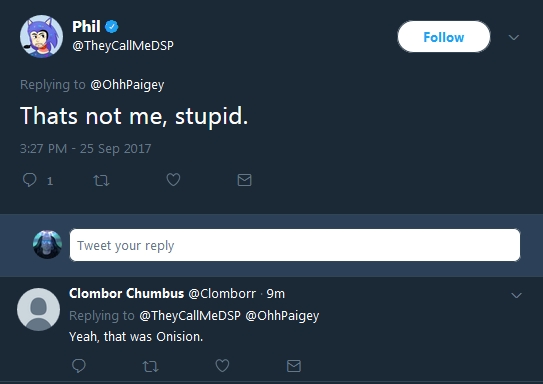This screenshot has height=384, width=543.
Task: Click the default avatar of Clombor Chumbus
Action: pyautogui.click(x=38, y=309)
